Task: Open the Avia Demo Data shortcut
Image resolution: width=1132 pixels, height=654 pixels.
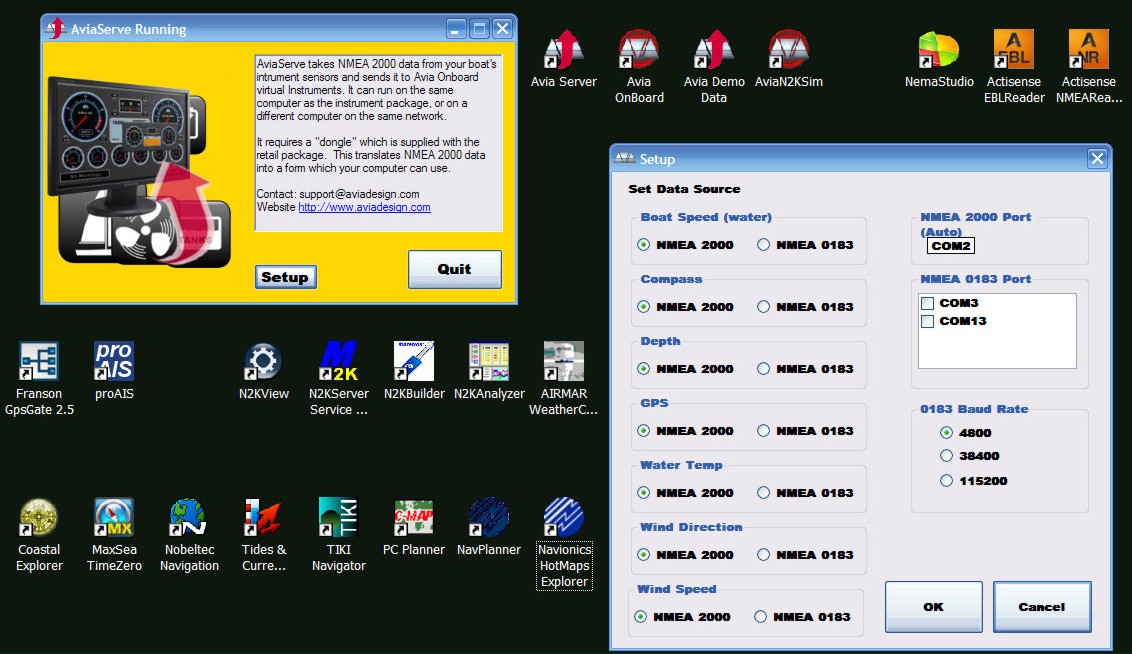Action: click(713, 66)
